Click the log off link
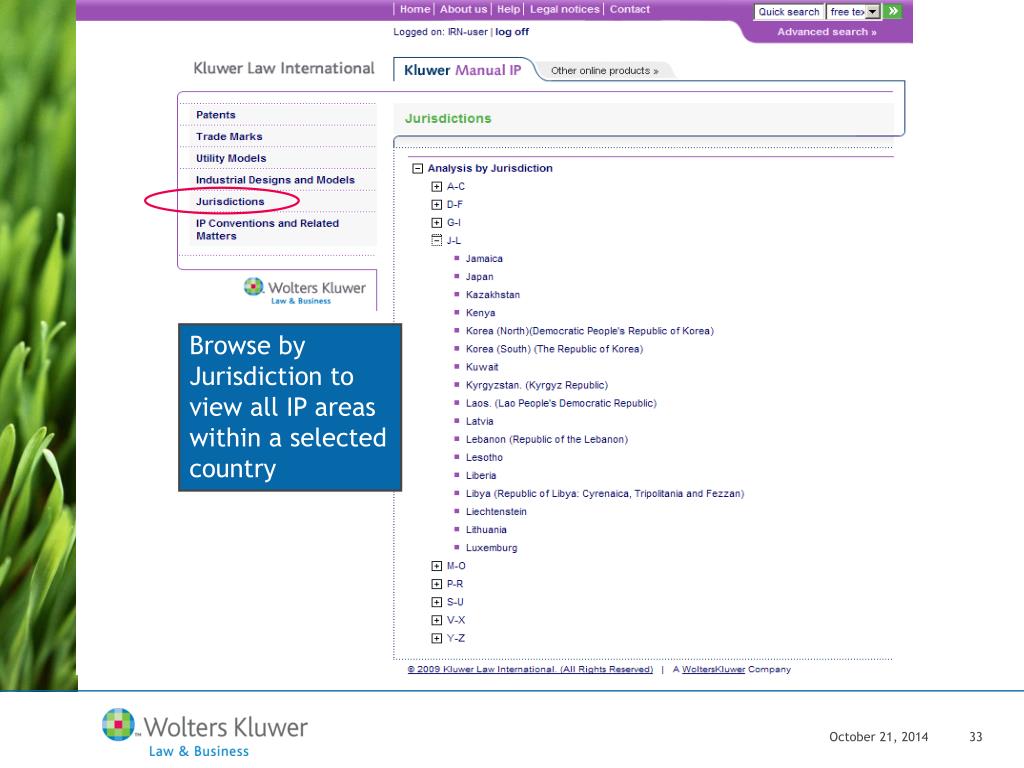This screenshot has height=768, width=1024. [512, 31]
